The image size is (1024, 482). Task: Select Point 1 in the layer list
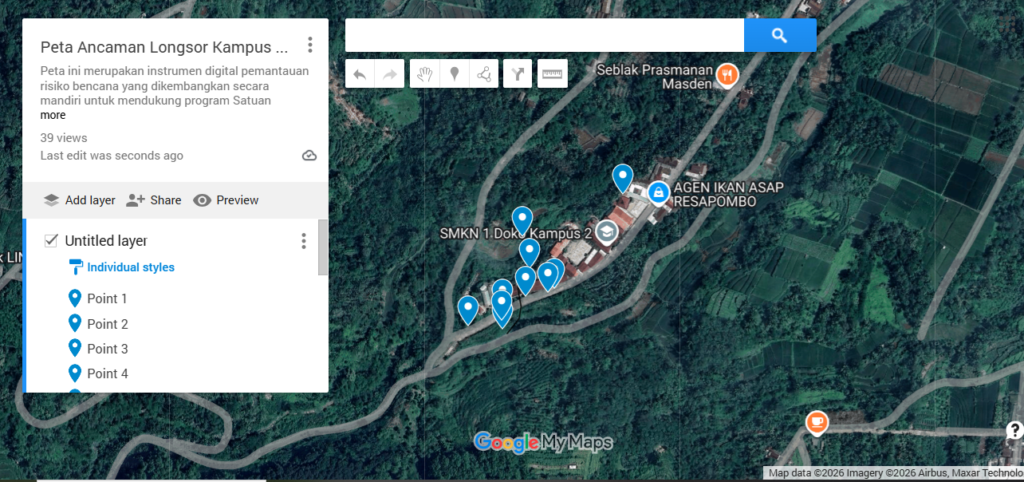click(107, 298)
